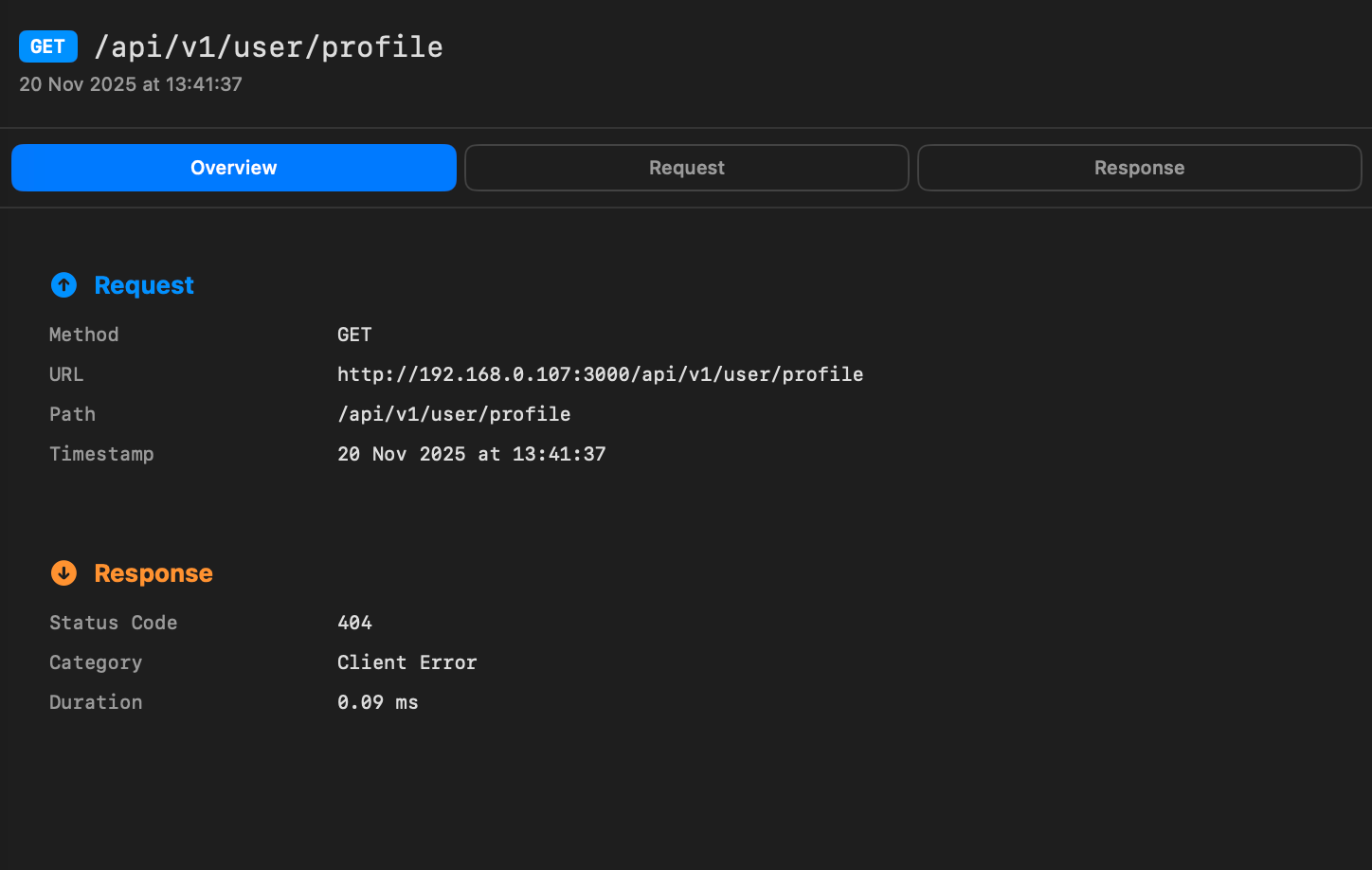
Task: Click the timestamp subtitle under the title
Action: pos(131,84)
